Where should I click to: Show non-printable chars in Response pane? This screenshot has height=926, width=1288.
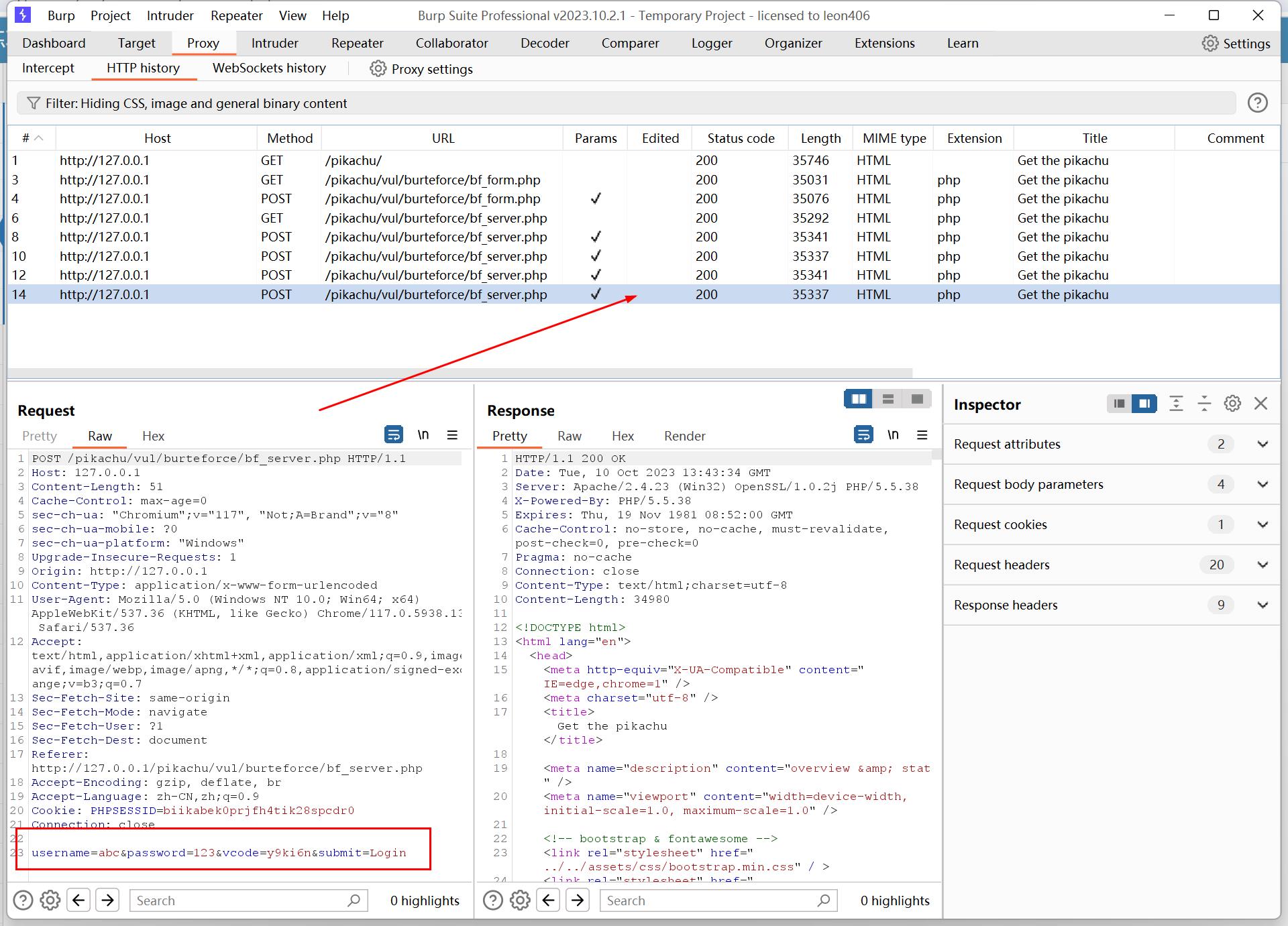click(x=893, y=435)
